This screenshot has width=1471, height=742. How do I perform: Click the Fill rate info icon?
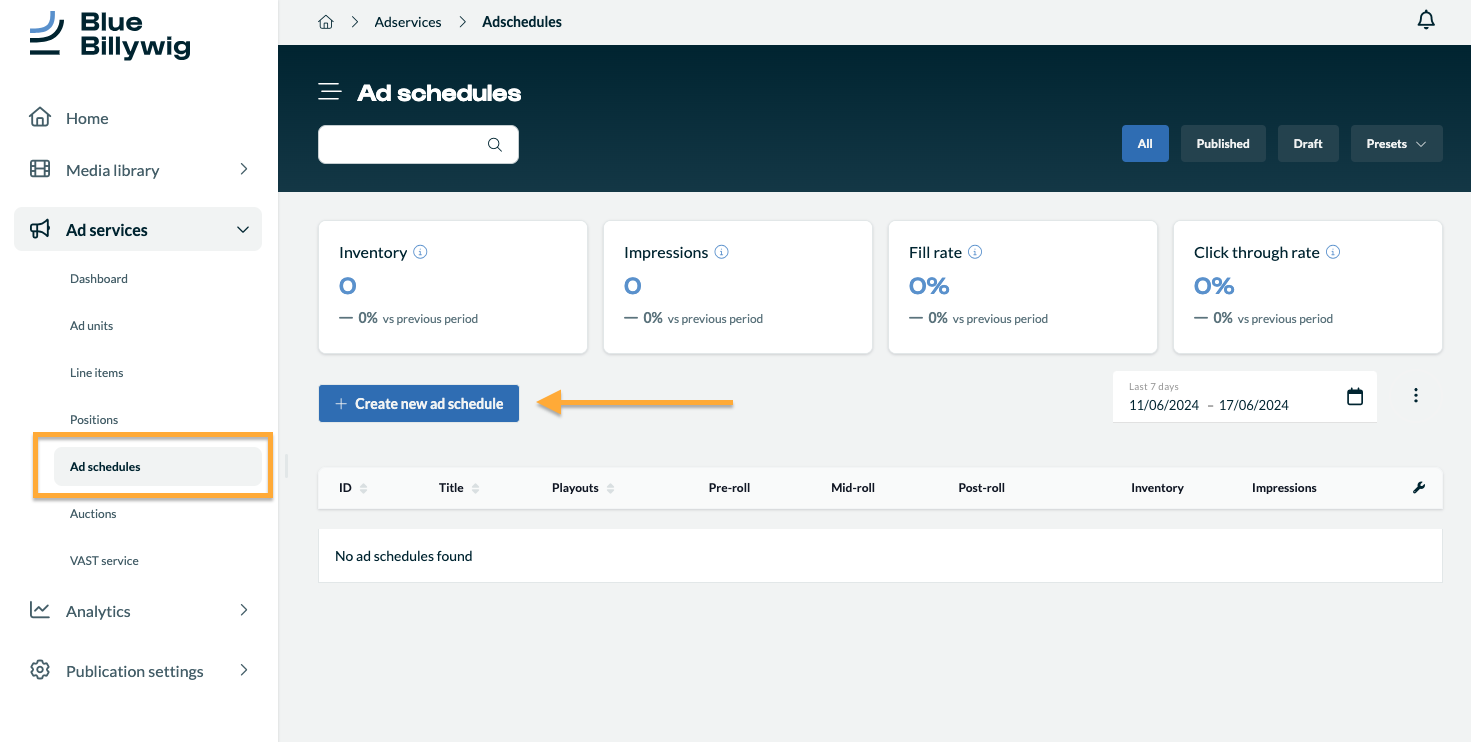[x=975, y=252]
